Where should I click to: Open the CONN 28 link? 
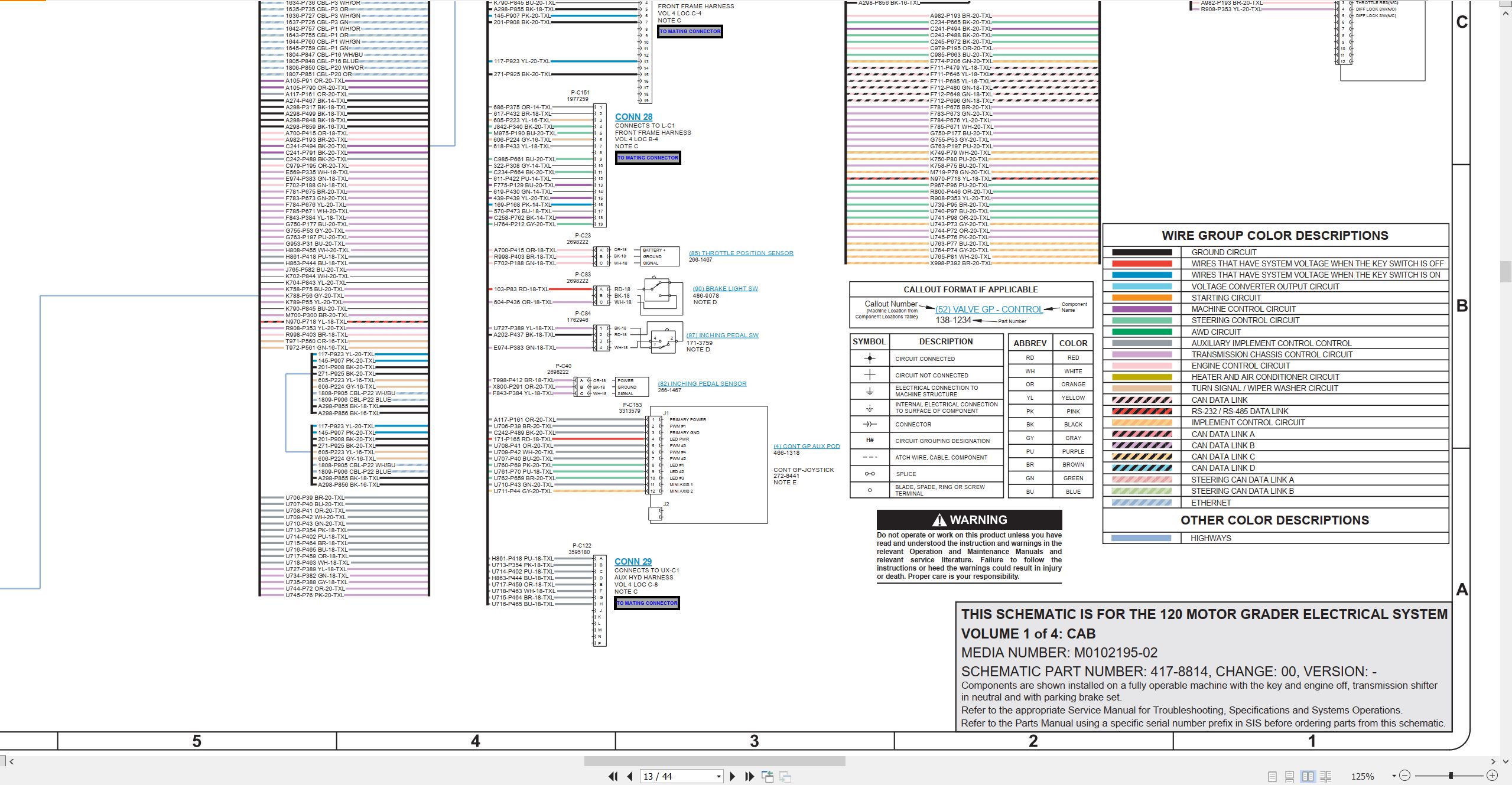tap(633, 117)
